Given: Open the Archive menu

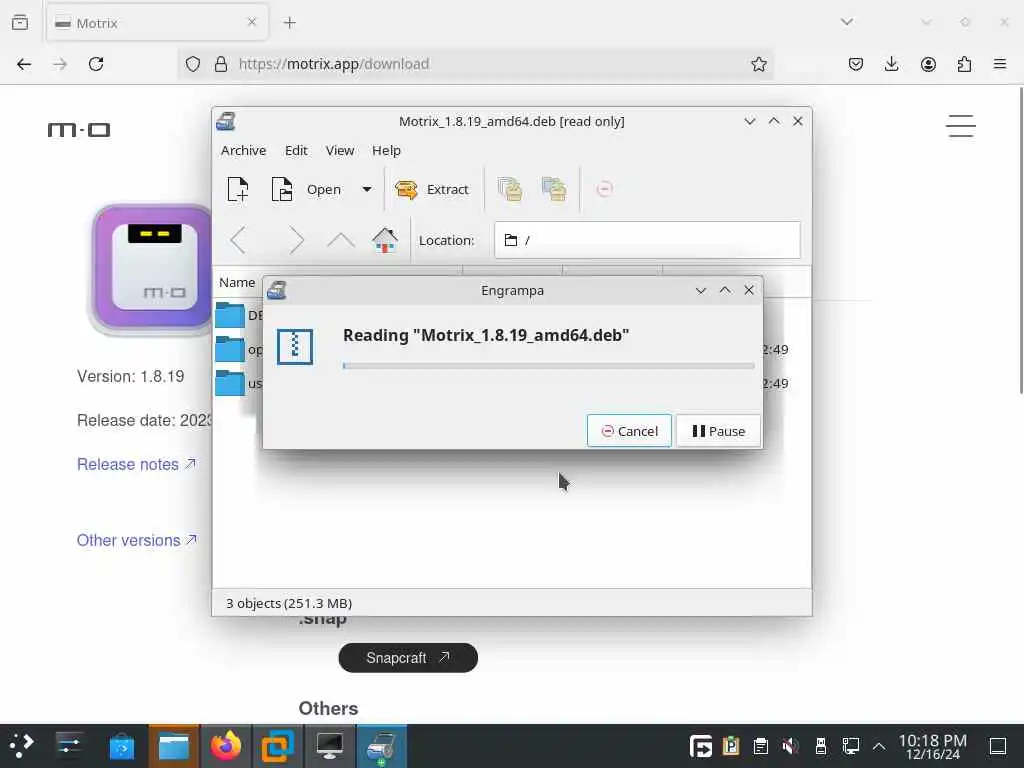Looking at the screenshot, I should click(244, 150).
